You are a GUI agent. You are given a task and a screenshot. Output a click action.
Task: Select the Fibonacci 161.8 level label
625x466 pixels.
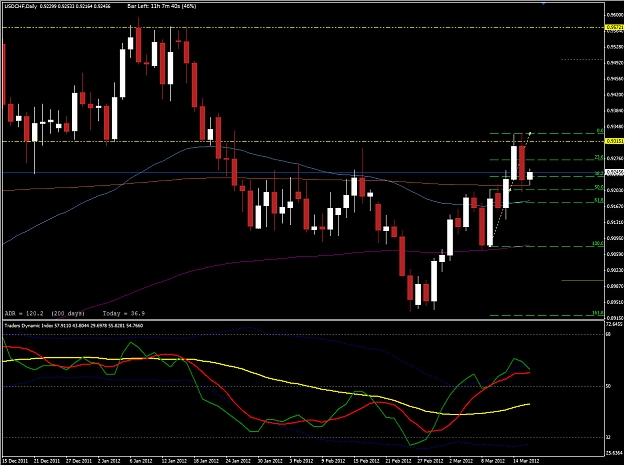[x=598, y=313]
